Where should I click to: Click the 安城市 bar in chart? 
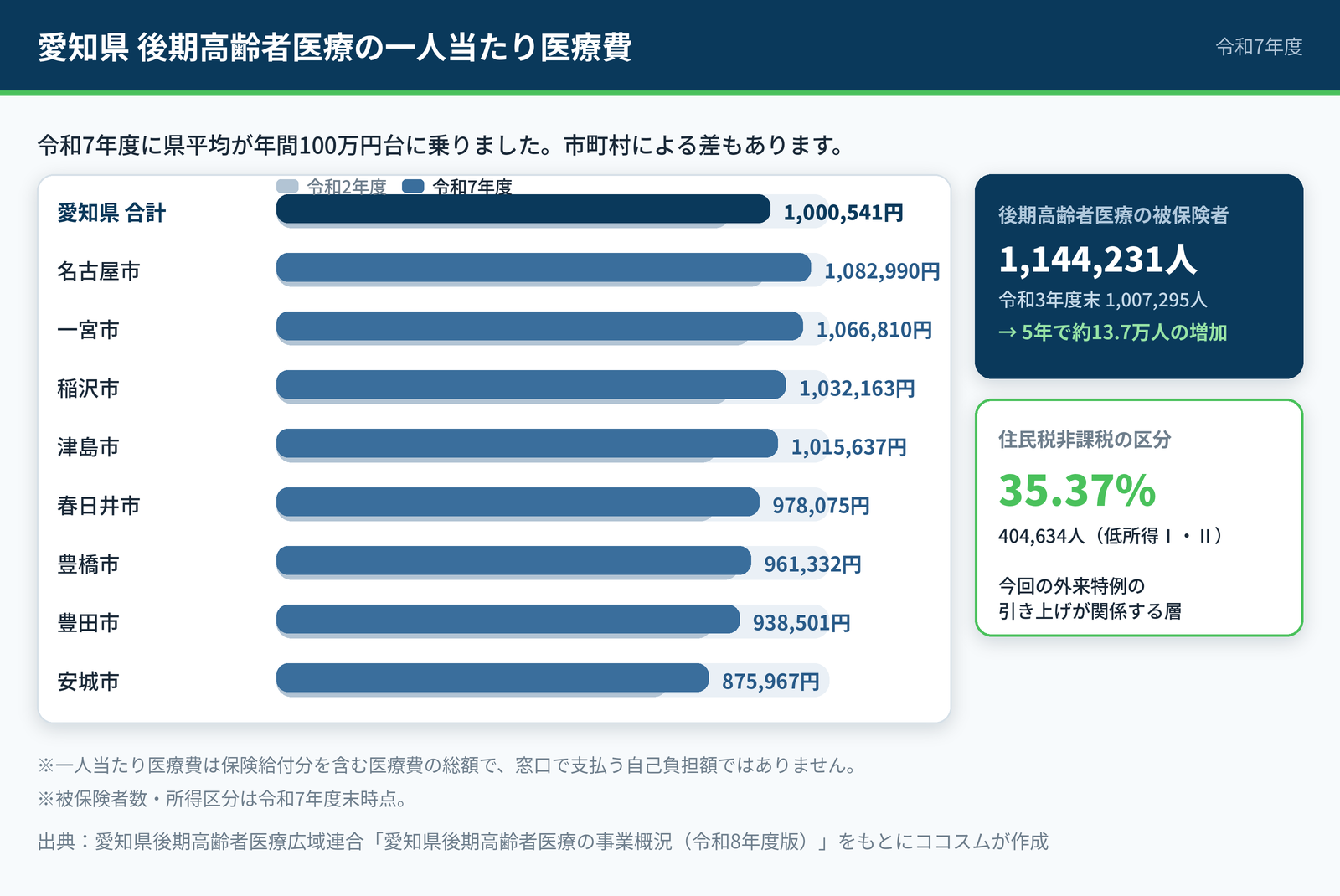pyautogui.click(x=492, y=678)
